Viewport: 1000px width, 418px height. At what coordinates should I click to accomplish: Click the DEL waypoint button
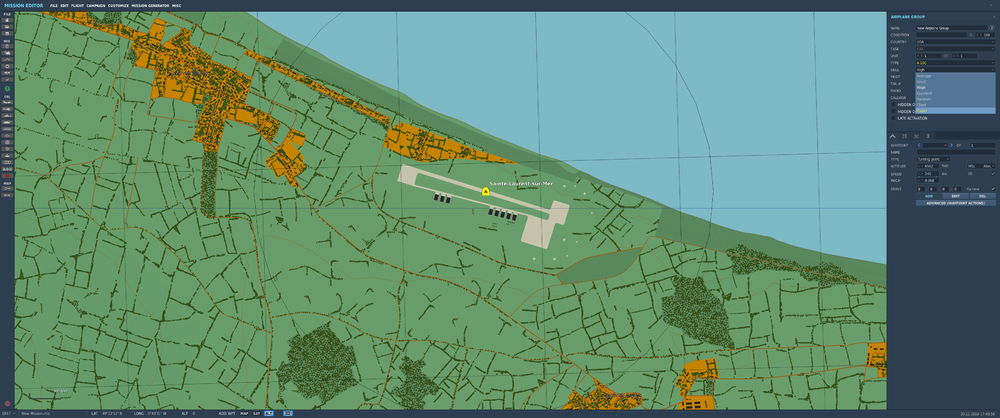click(x=983, y=196)
